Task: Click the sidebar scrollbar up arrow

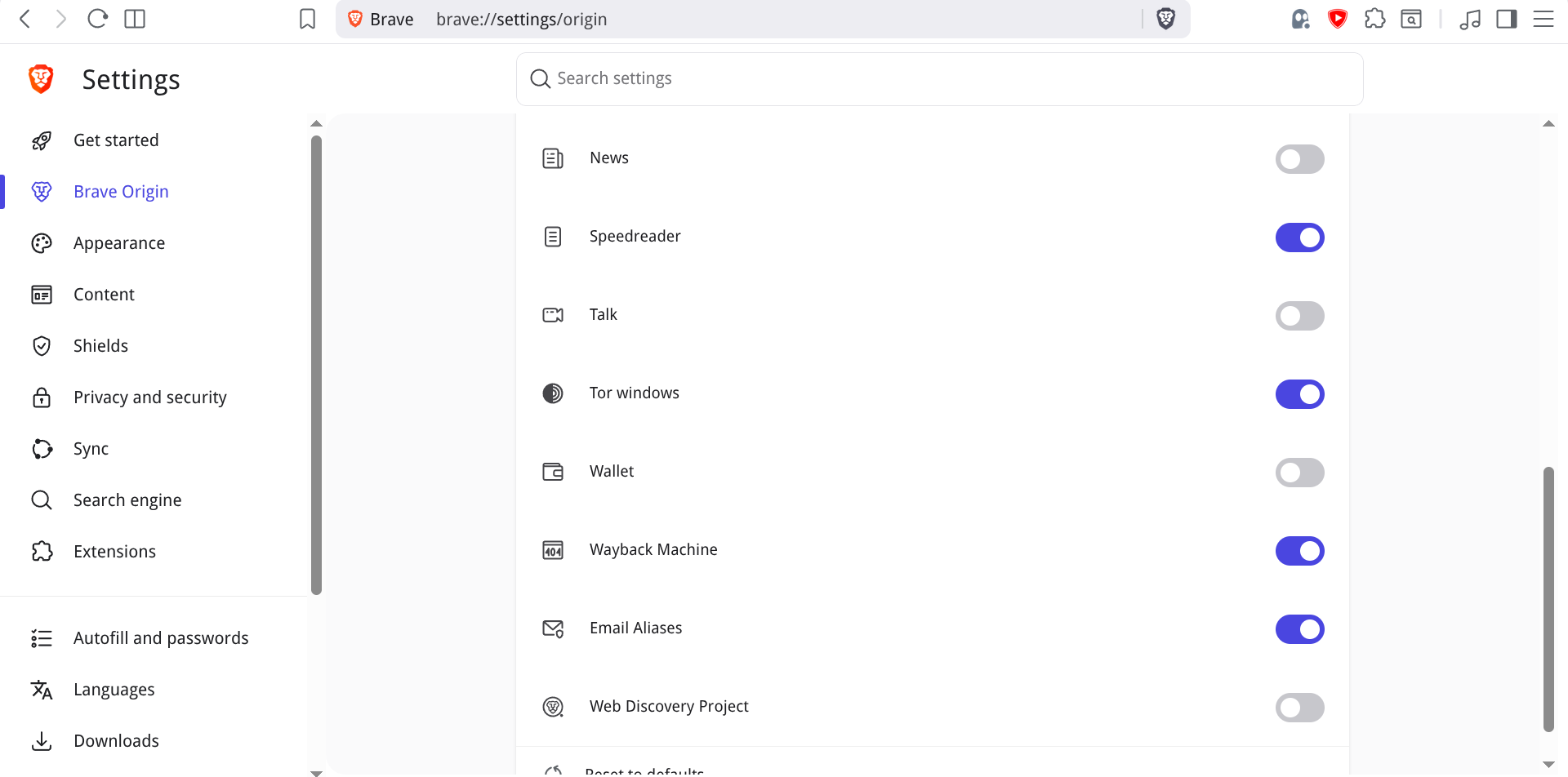Action: (x=316, y=124)
